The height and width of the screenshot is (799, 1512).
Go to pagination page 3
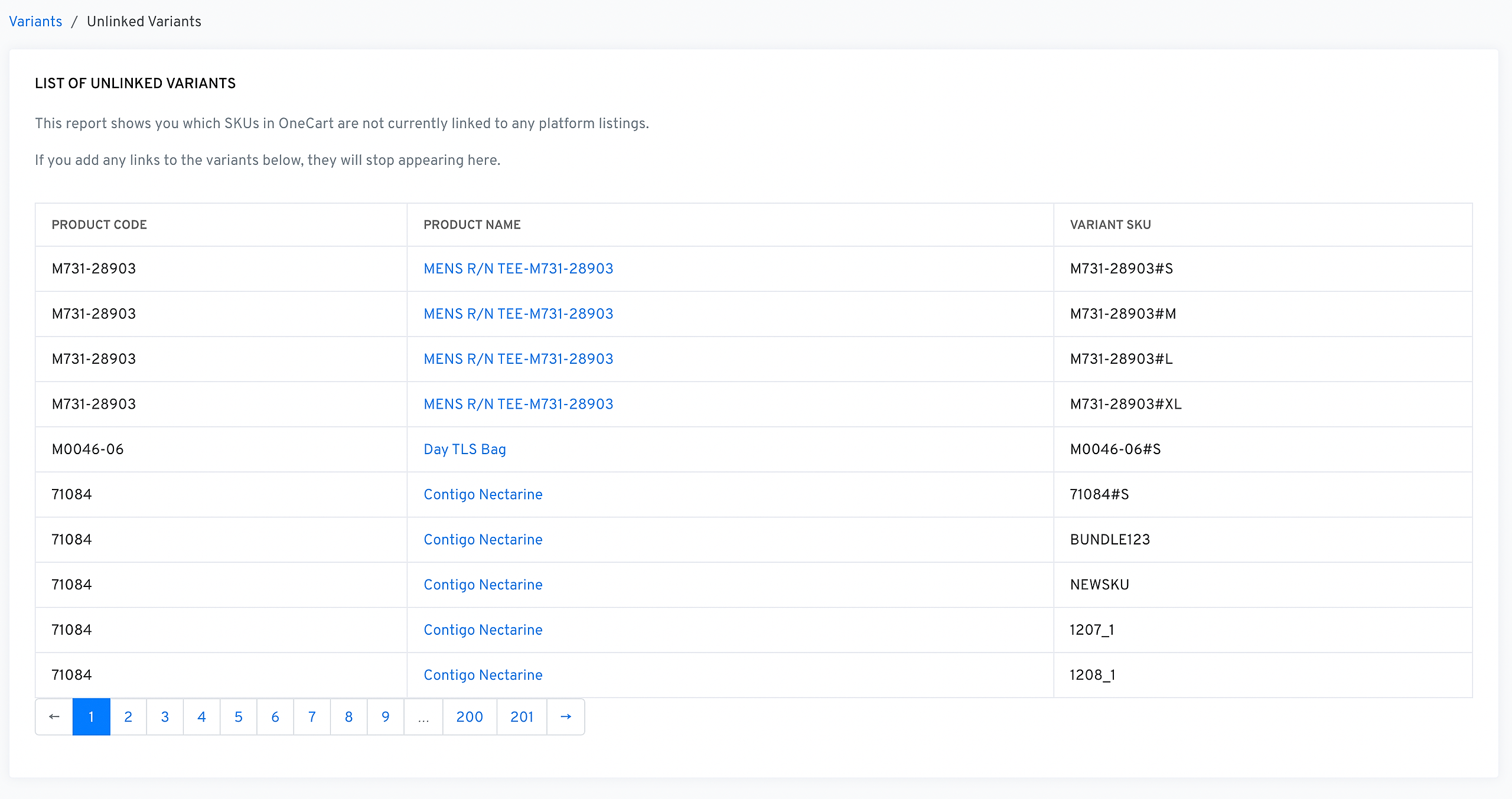(165, 716)
